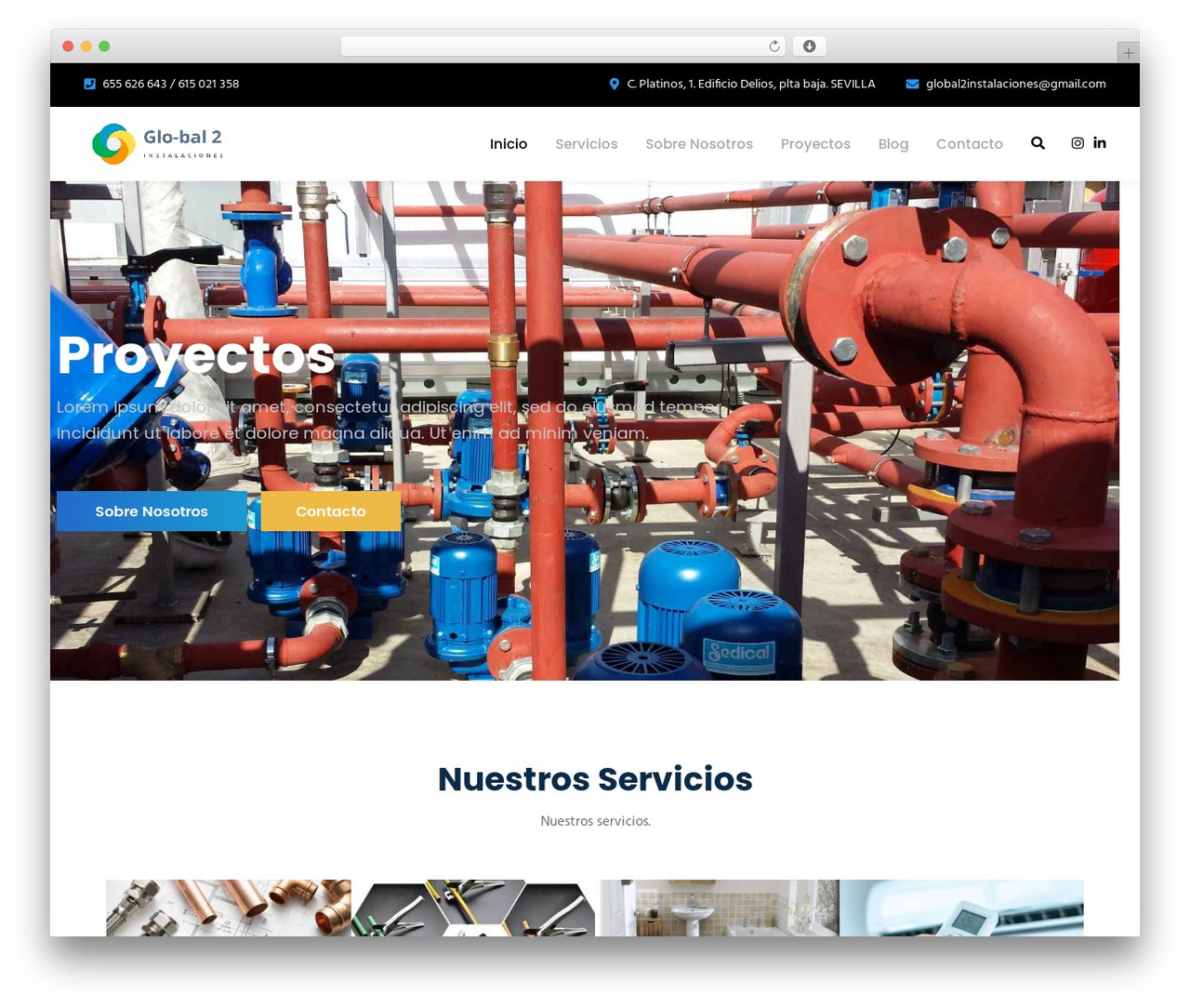Open the Blog menu item
The height and width of the screenshot is (1008, 1190).
coord(893,144)
